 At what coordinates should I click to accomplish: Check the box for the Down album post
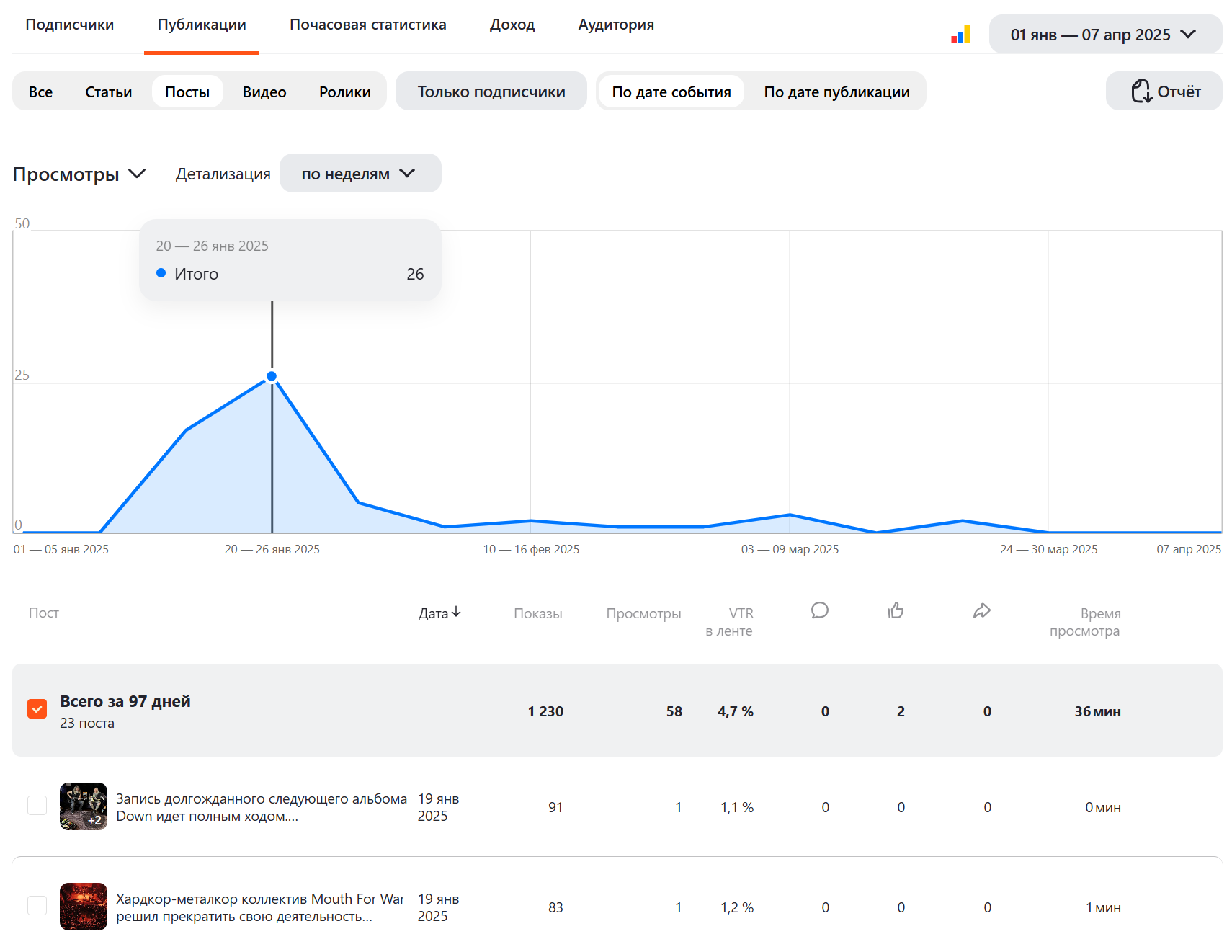click(x=37, y=806)
